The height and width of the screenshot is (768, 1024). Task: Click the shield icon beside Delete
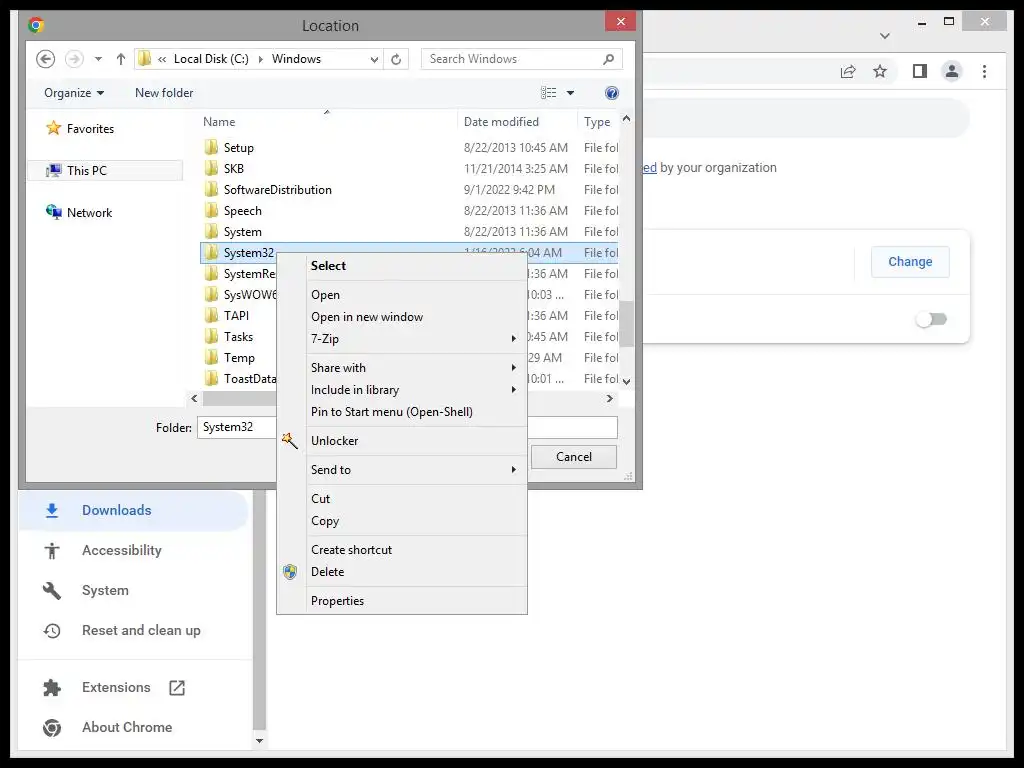(290, 572)
